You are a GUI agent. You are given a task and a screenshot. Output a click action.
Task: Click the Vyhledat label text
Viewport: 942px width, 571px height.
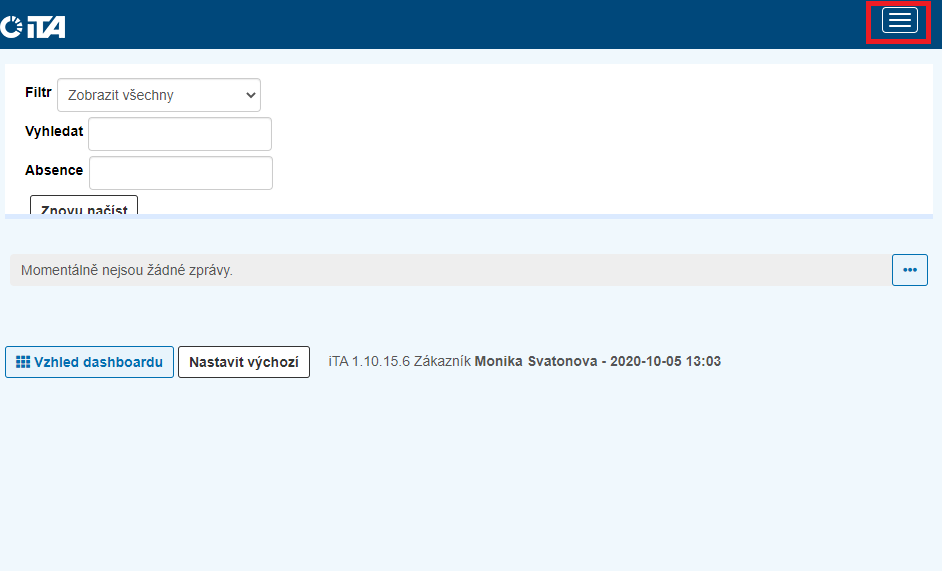[54, 131]
